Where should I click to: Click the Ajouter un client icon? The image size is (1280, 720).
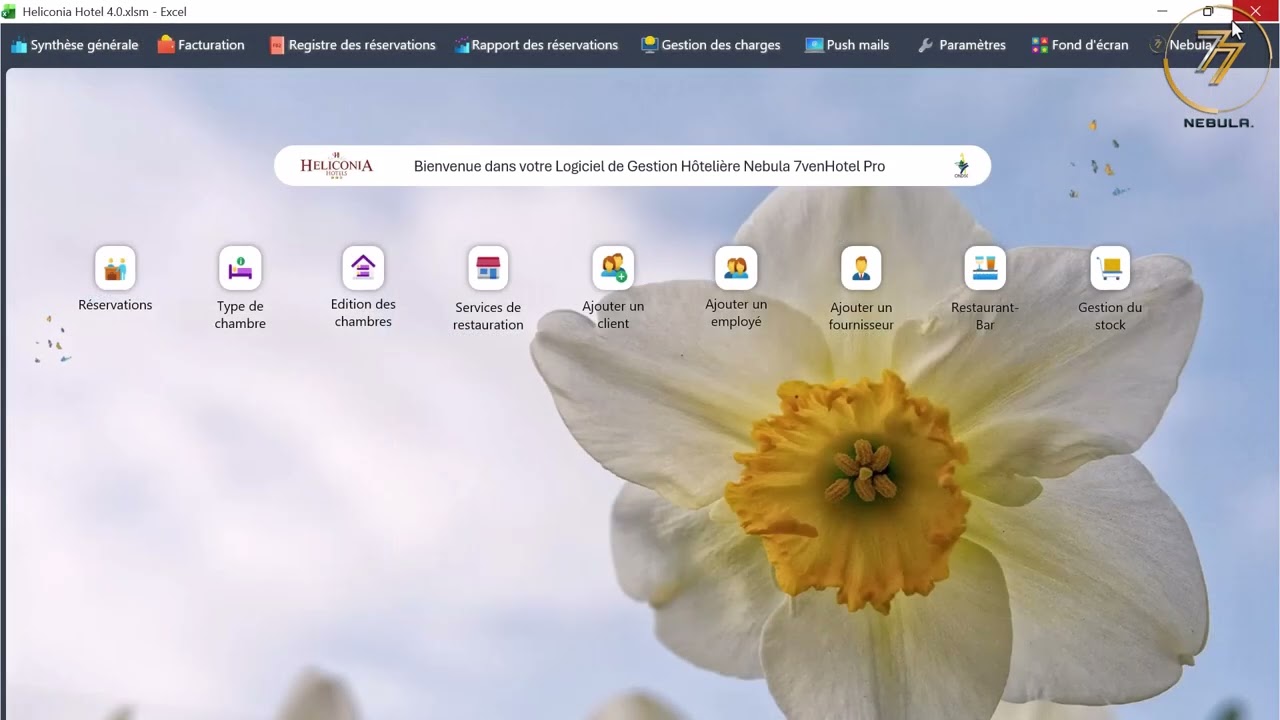(x=613, y=268)
